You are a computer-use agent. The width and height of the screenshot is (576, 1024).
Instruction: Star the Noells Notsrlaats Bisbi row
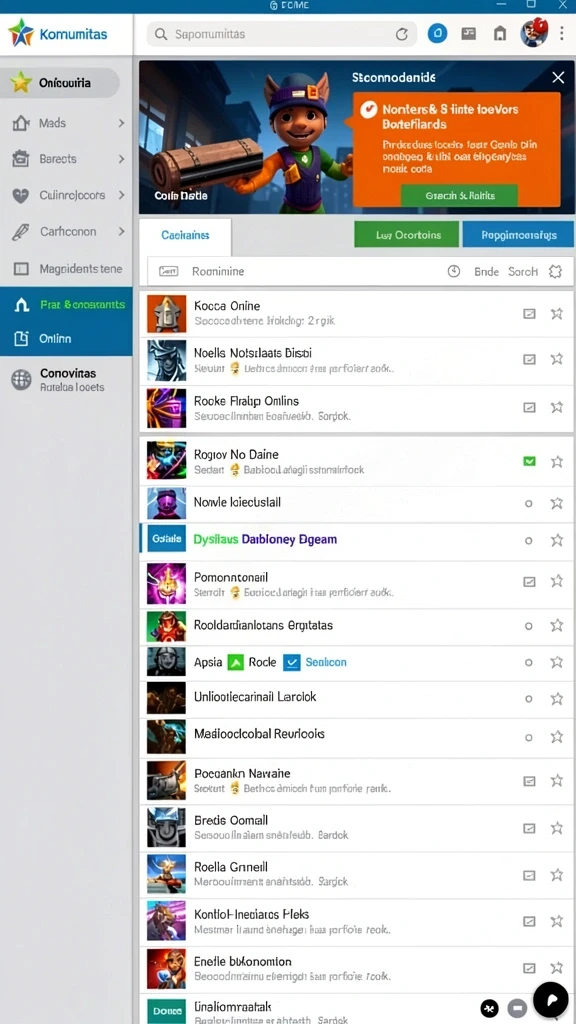point(556,359)
